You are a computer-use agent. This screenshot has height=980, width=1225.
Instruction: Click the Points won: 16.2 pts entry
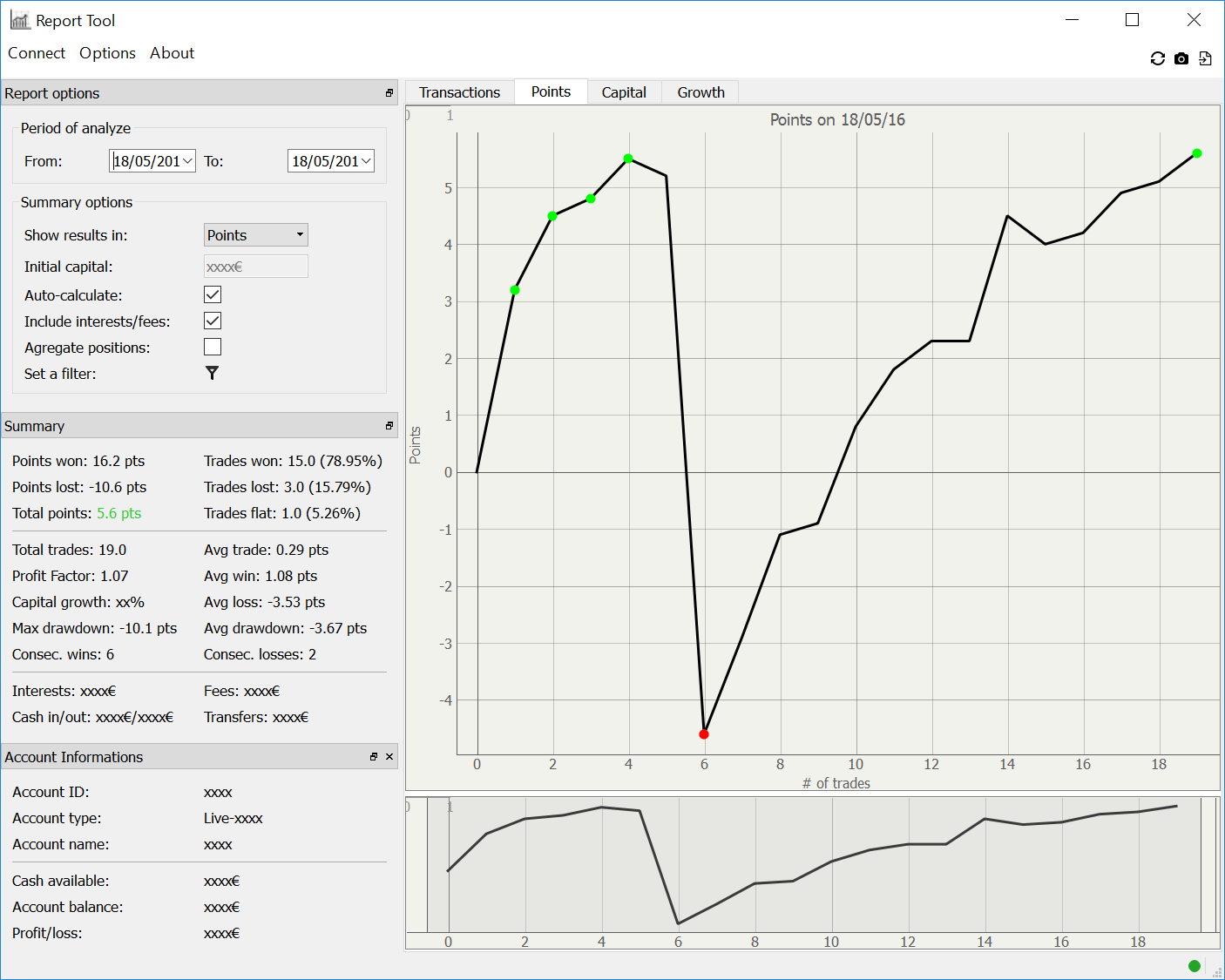pyautogui.click(x=78, y=461)
